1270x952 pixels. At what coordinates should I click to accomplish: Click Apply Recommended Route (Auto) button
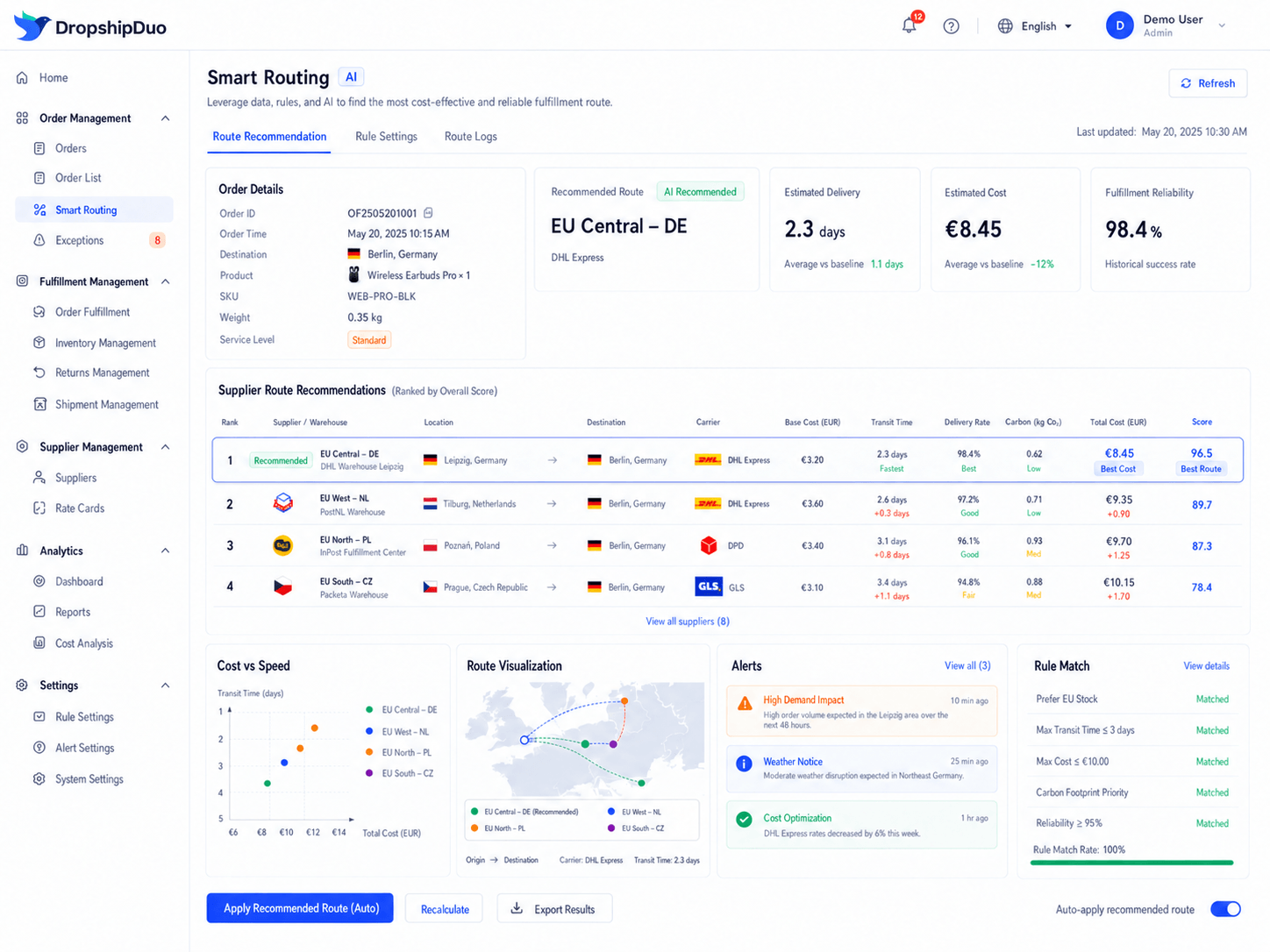click(x=300, y=908)
